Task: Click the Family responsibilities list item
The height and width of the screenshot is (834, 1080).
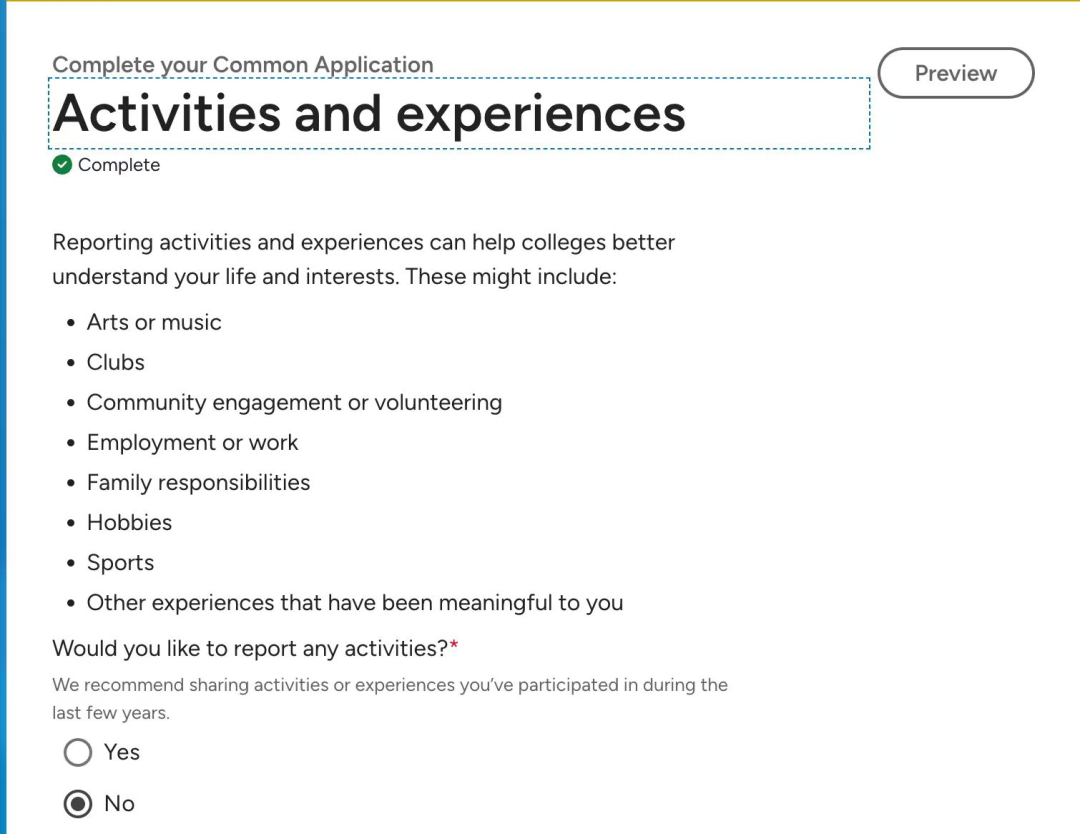Action: (x=198, y=483)
